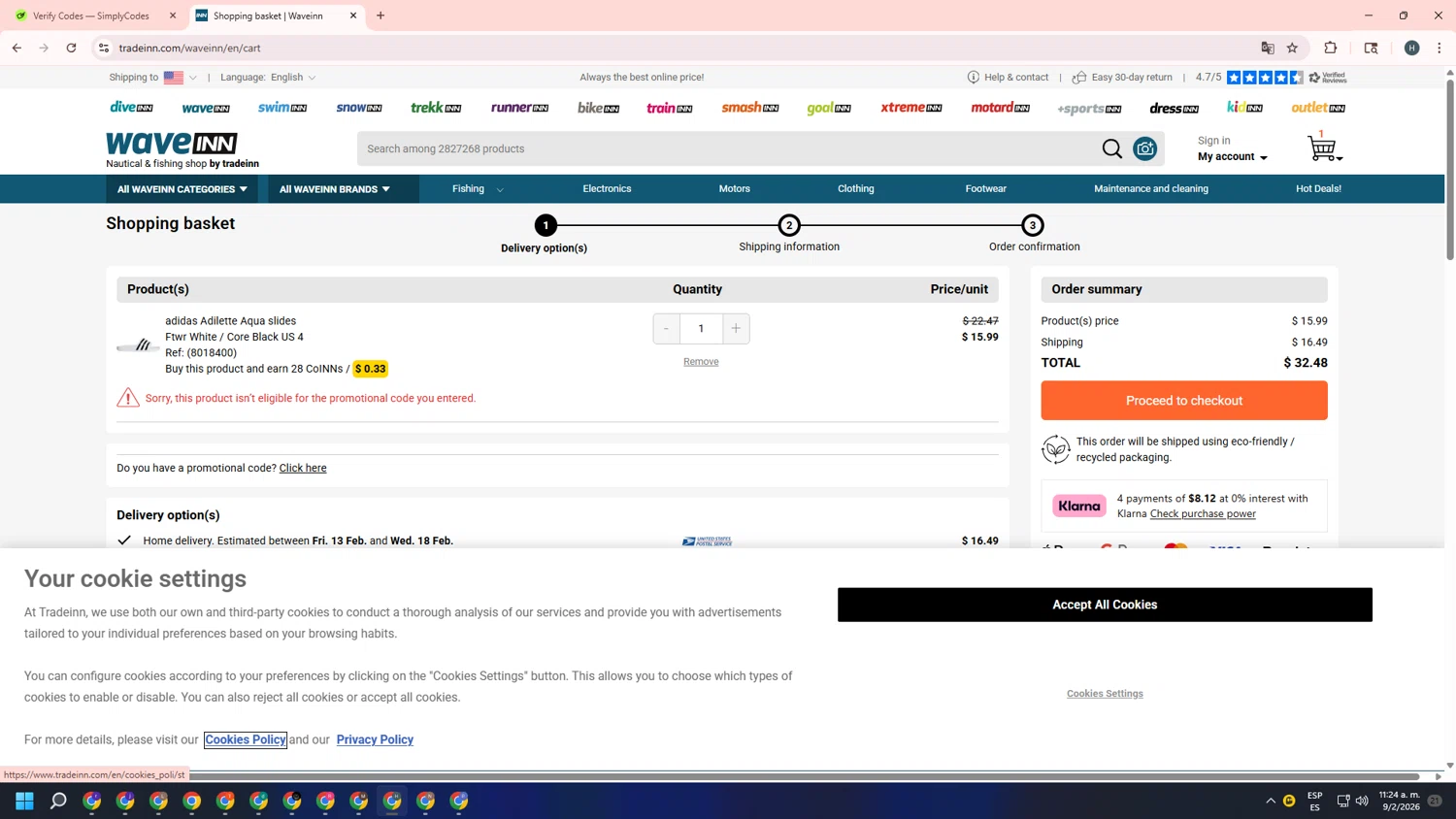Accept All Cookies
The image size is (1456, 819).
coord(1105,605)
